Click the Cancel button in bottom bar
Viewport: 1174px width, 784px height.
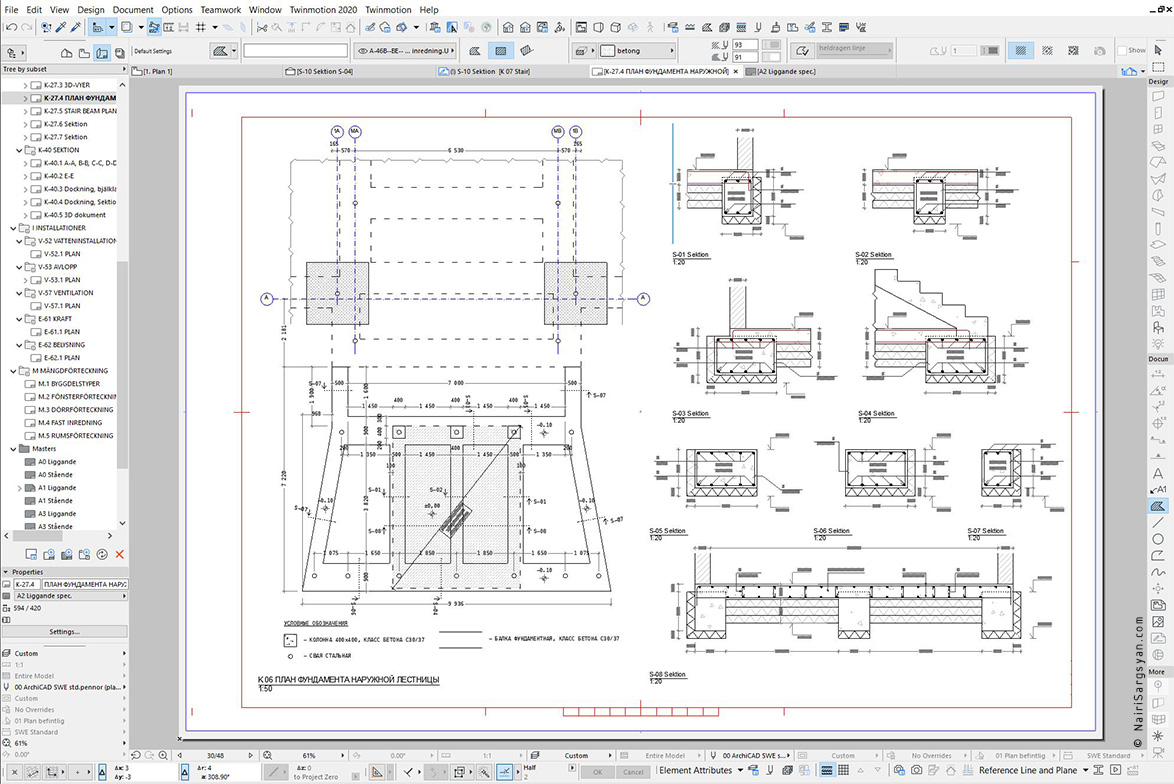[x=633, y=771]
